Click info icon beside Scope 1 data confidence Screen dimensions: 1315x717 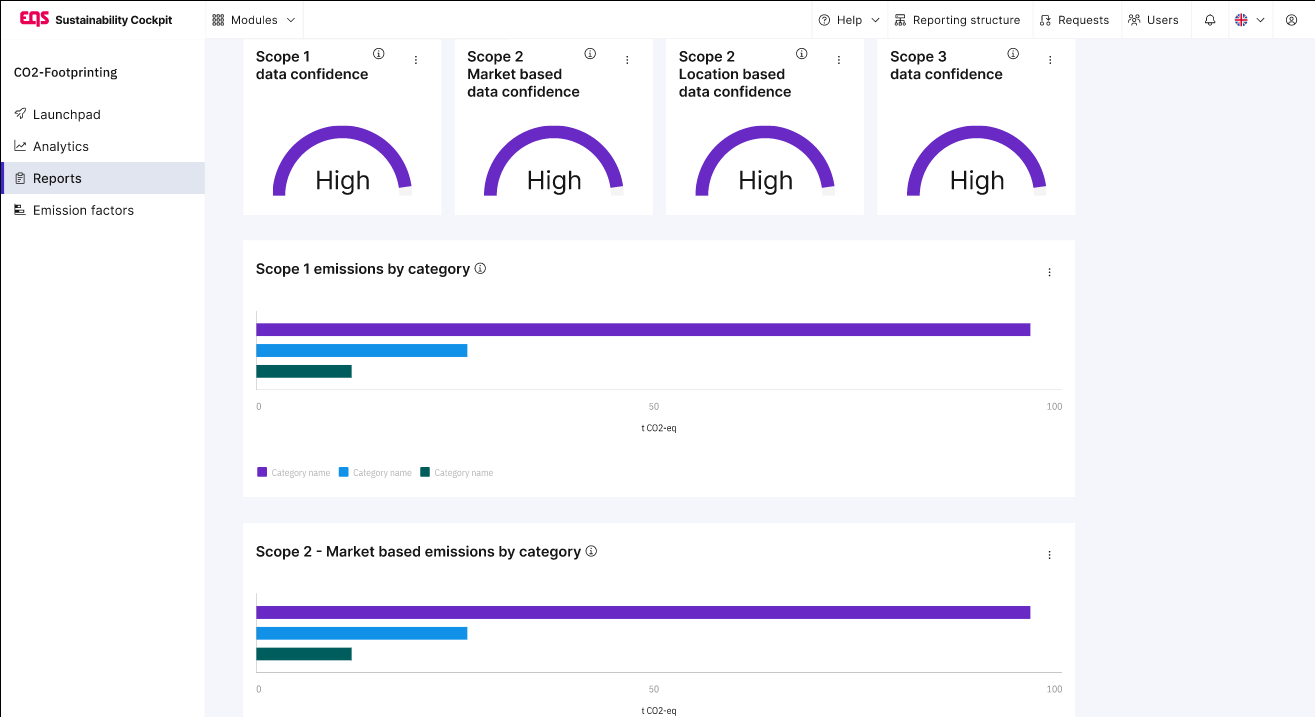pyautogui.click(x=379, y=54)
